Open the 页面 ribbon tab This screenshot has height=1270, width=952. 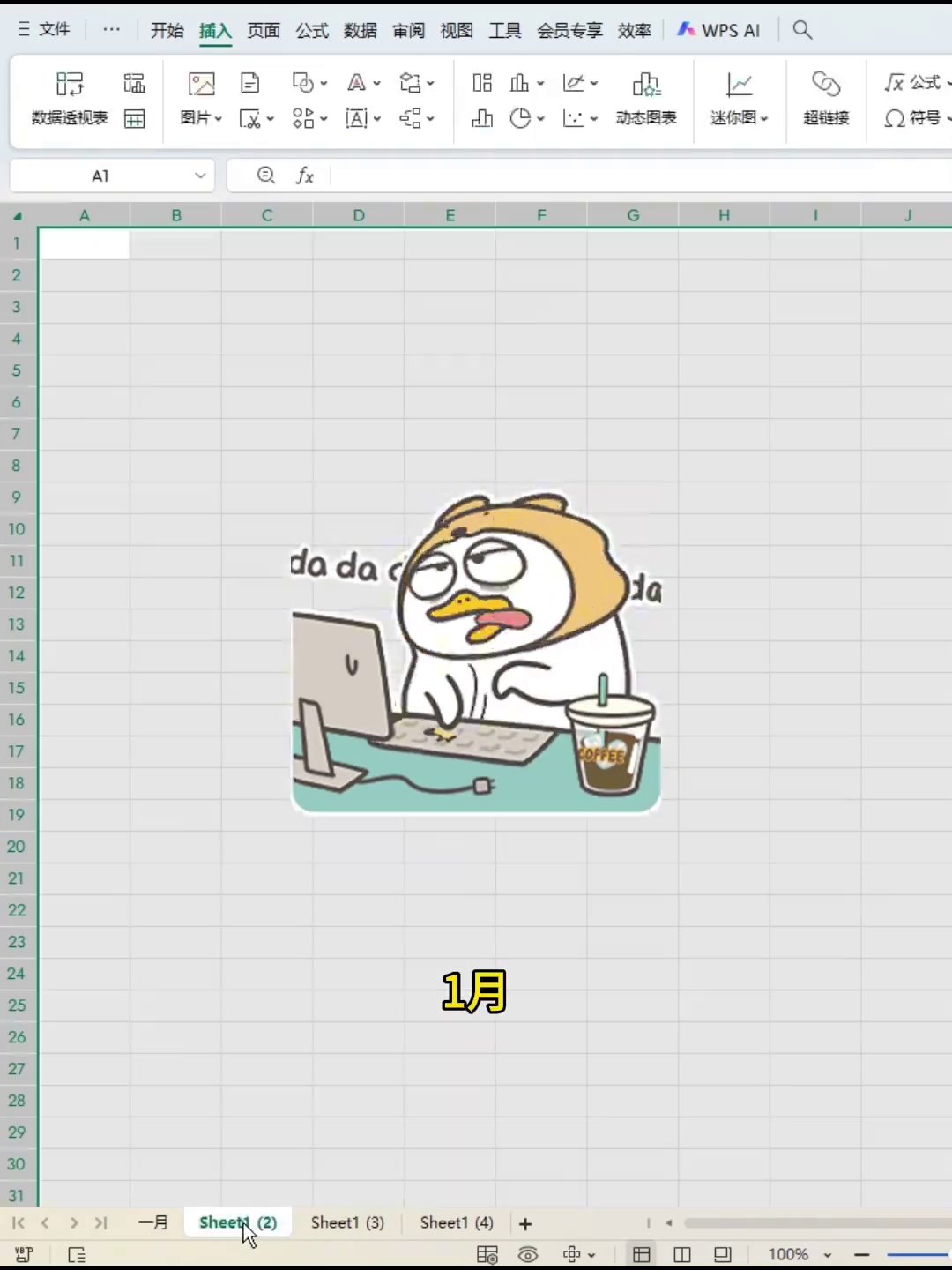point(264,30)
